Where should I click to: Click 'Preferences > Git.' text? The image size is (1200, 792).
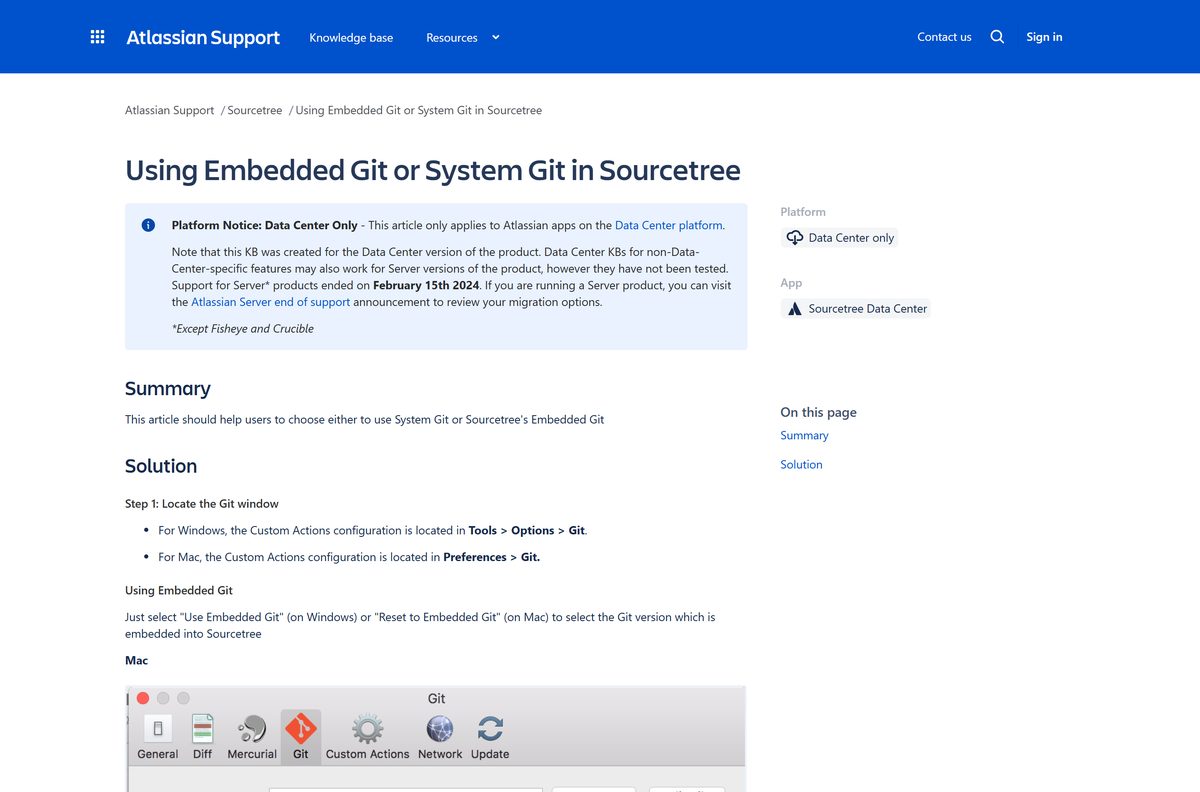492,557
